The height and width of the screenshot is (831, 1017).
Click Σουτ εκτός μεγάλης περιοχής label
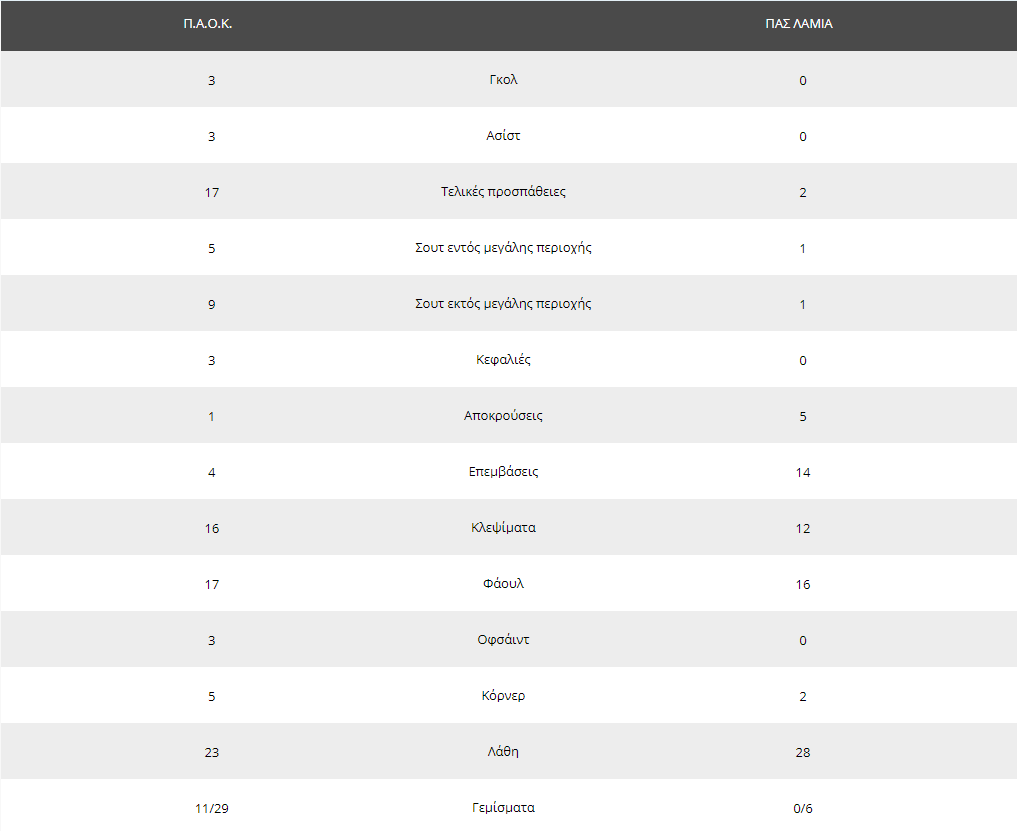point(503,304)
